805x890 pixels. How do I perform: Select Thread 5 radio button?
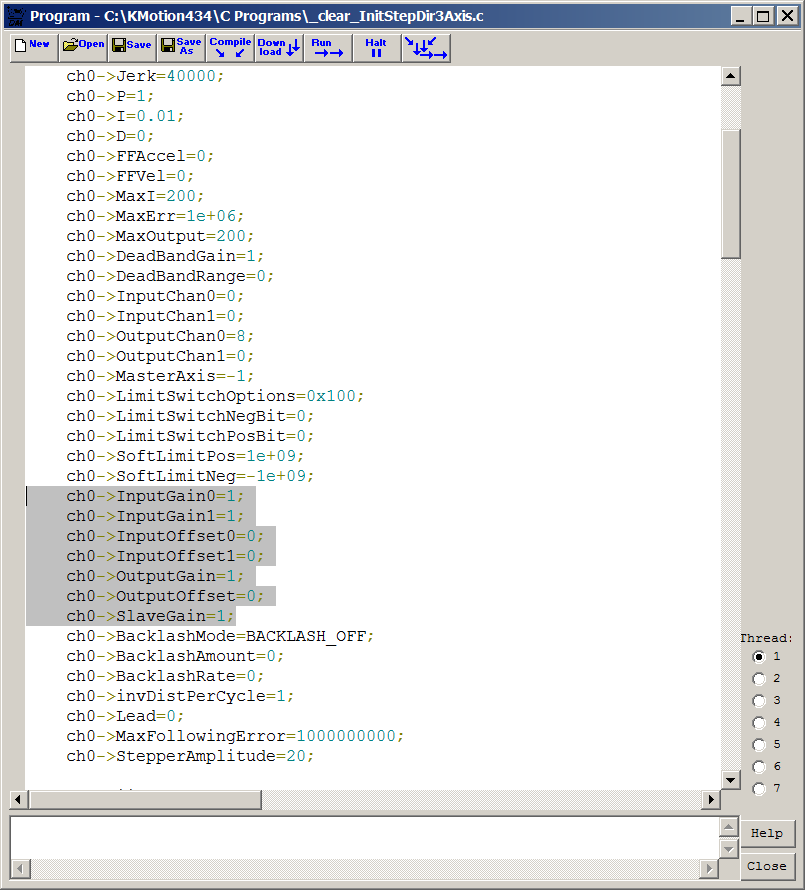click(x=759, y=745)
